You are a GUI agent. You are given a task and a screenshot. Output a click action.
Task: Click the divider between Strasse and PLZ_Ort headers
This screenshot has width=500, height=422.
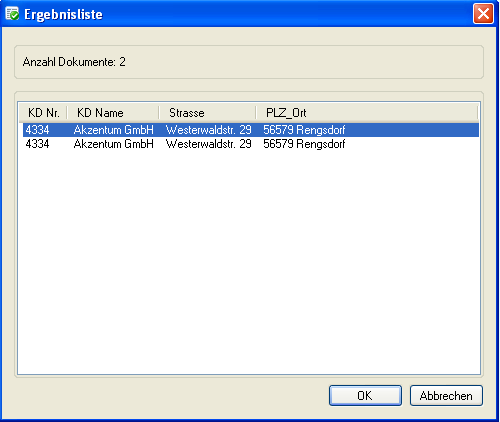tap(256, 113)
